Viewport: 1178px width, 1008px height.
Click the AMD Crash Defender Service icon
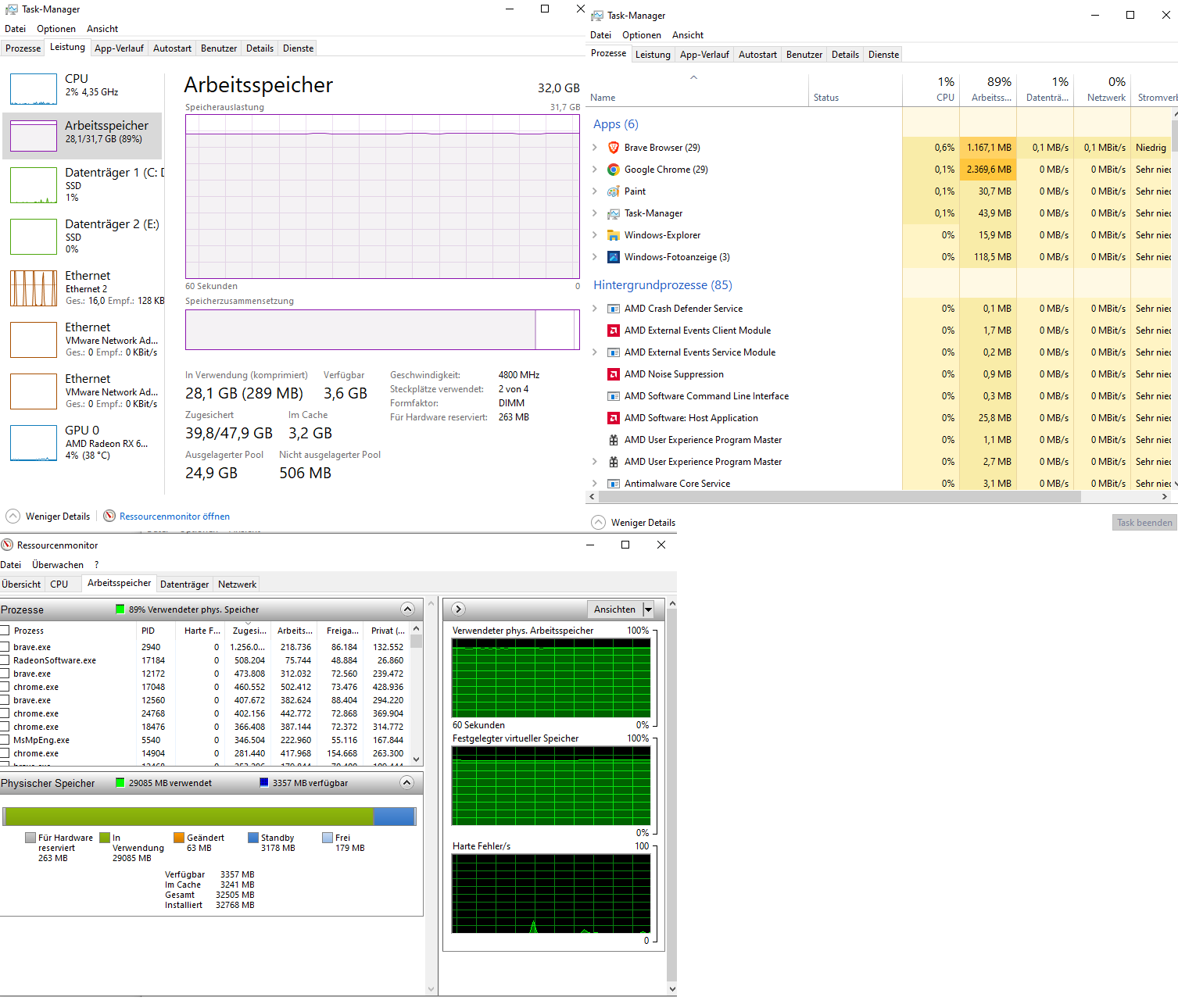(614, 309)
